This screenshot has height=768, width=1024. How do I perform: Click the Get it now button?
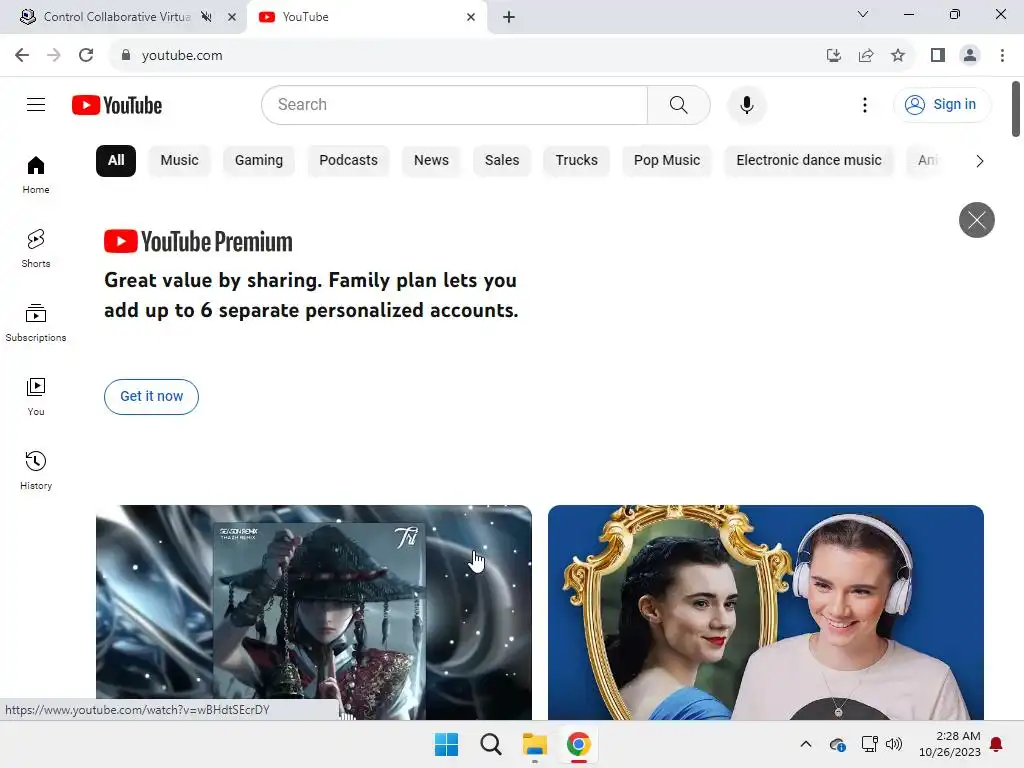[x=151, y=396]
